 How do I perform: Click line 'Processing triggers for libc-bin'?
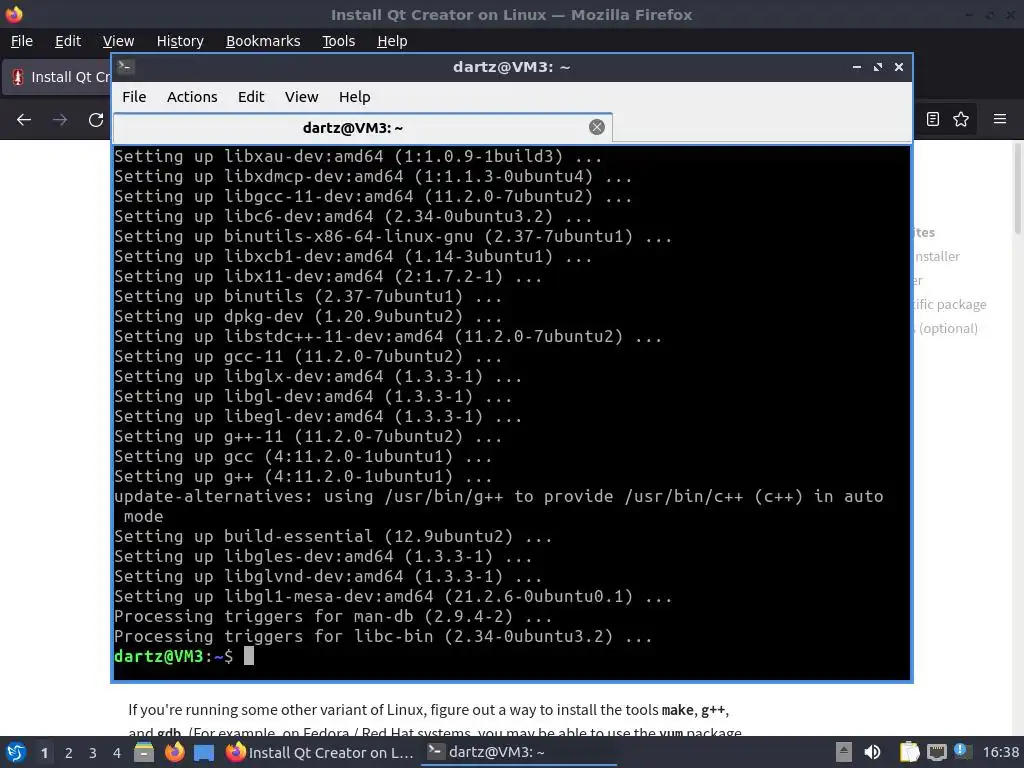383,637
